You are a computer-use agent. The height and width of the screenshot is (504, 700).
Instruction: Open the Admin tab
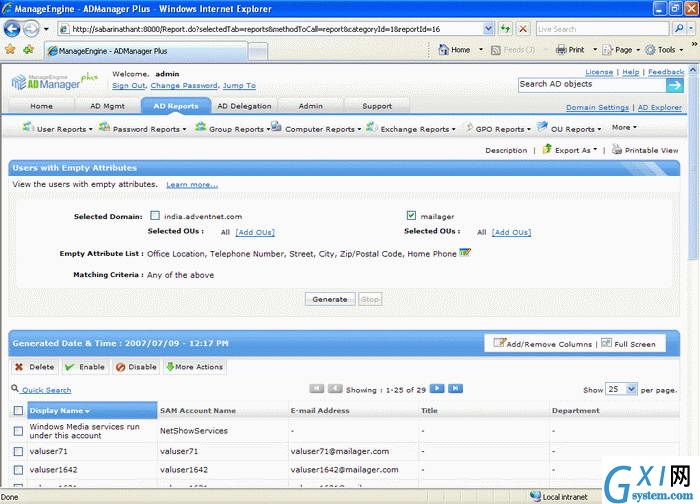(311, 106)
